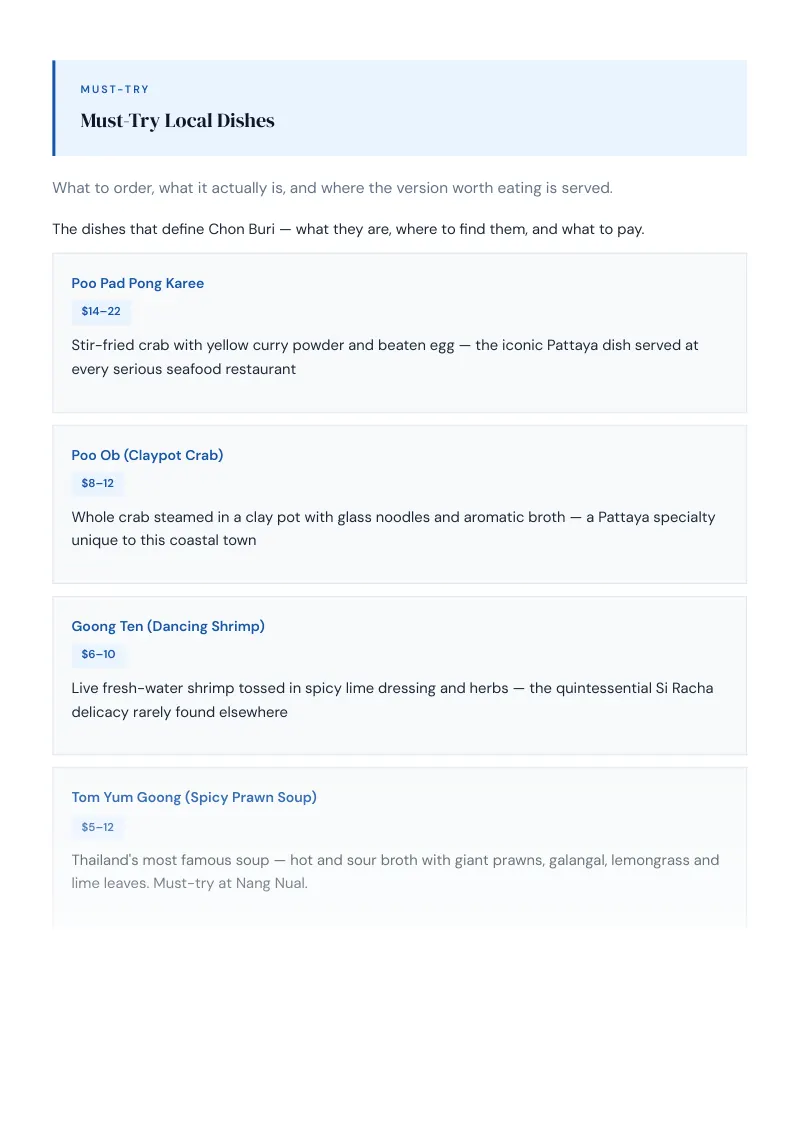Click the Chon Buri dishes intro sentence
800x1132 pixels.
point(348,229)
